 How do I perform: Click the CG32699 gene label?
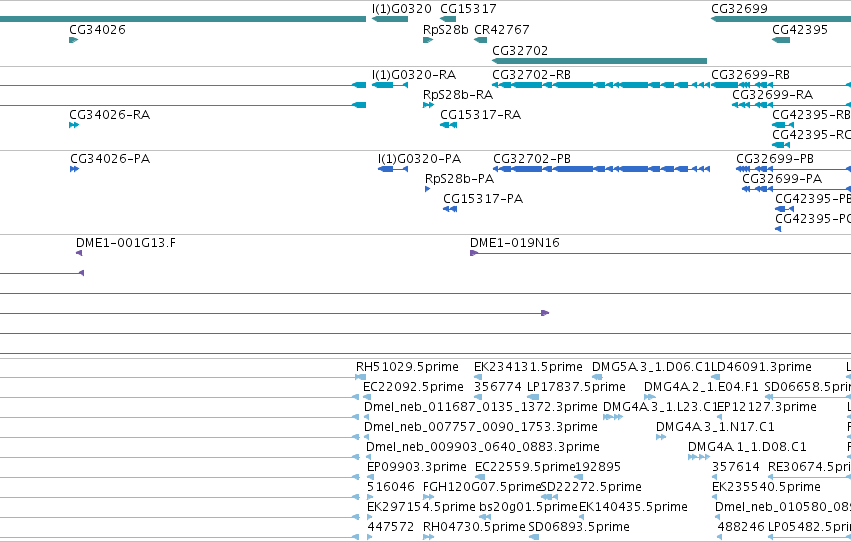click(739, 9)
